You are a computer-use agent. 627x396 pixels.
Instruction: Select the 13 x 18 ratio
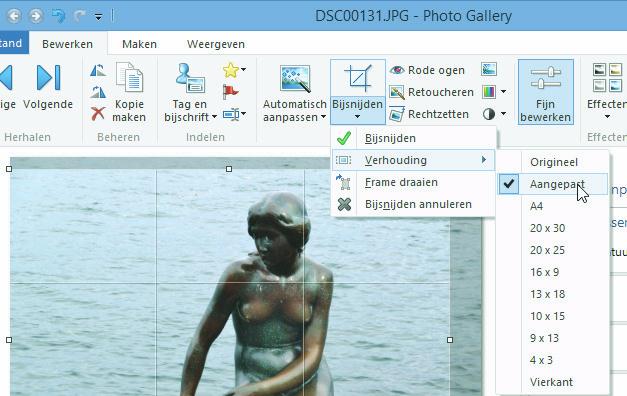click(x=553, y=294)
